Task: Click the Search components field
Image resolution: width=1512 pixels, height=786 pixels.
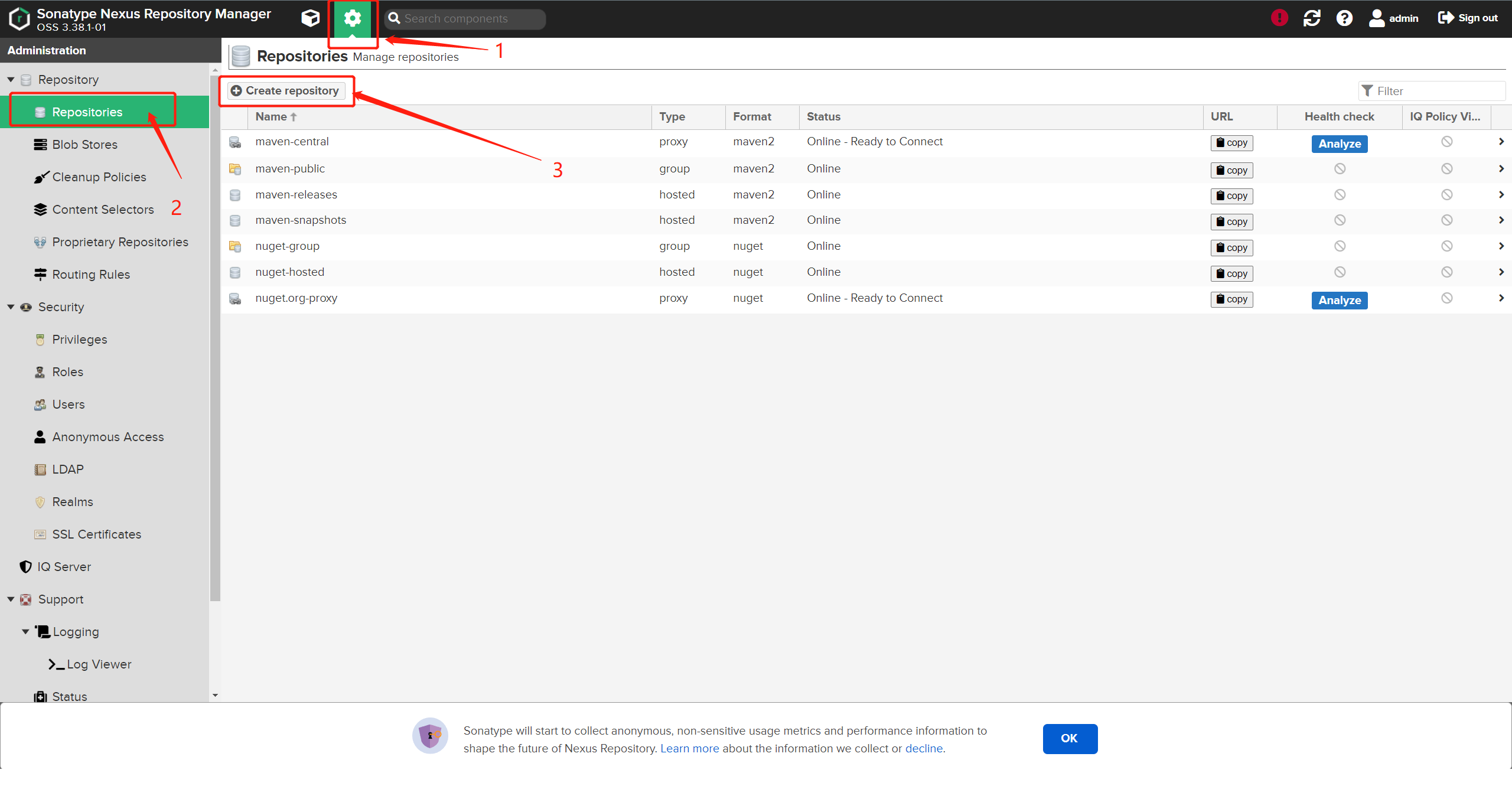Action: tap(465, 18)
